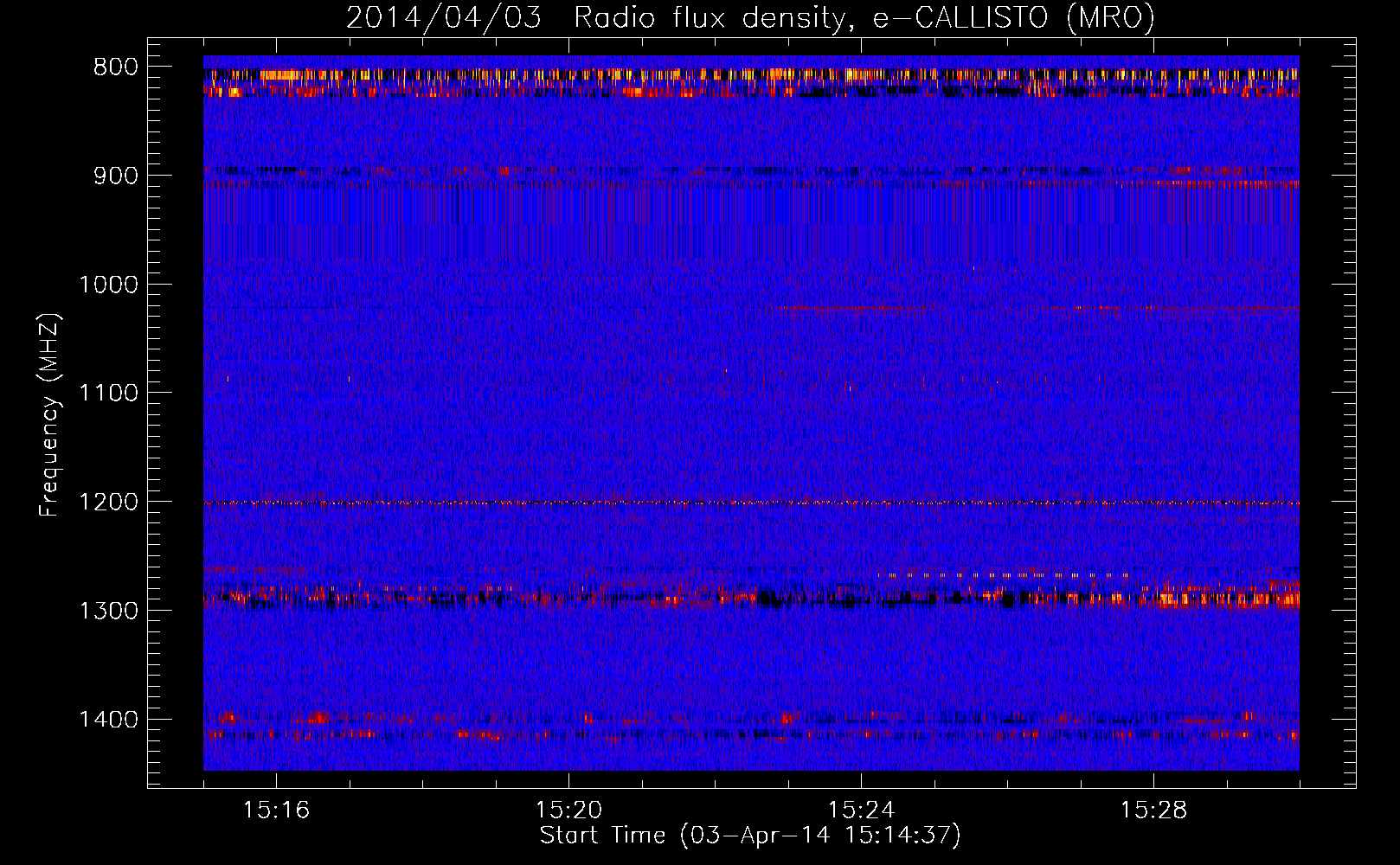
Task: Click the 15:28 time tick label
Action: [1153, 811]
